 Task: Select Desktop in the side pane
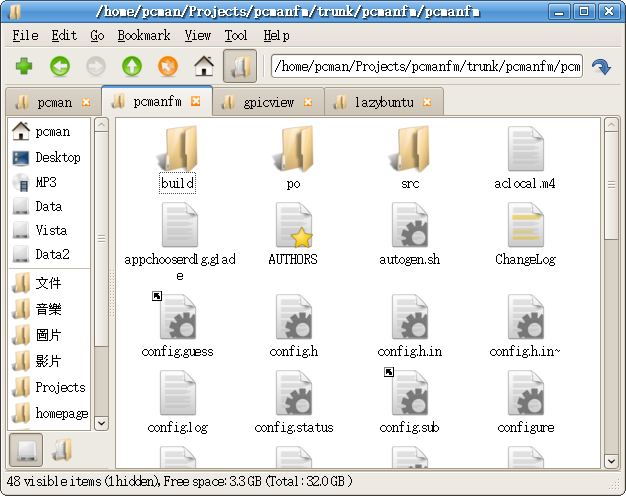click(57, 157)
